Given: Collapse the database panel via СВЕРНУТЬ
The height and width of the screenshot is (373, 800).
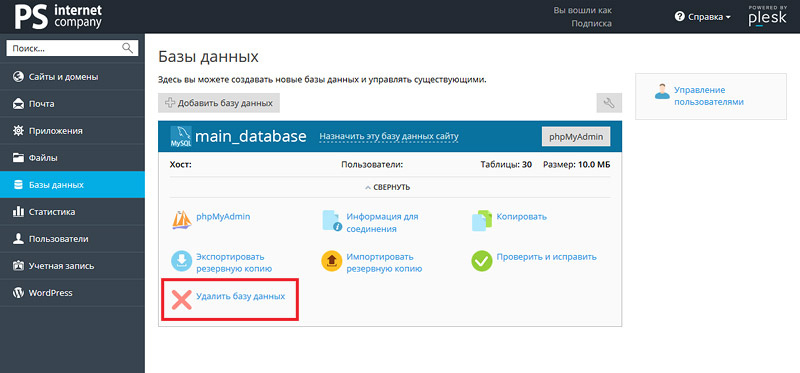Looking at the screenshot, I should click(x=388, y=187).
